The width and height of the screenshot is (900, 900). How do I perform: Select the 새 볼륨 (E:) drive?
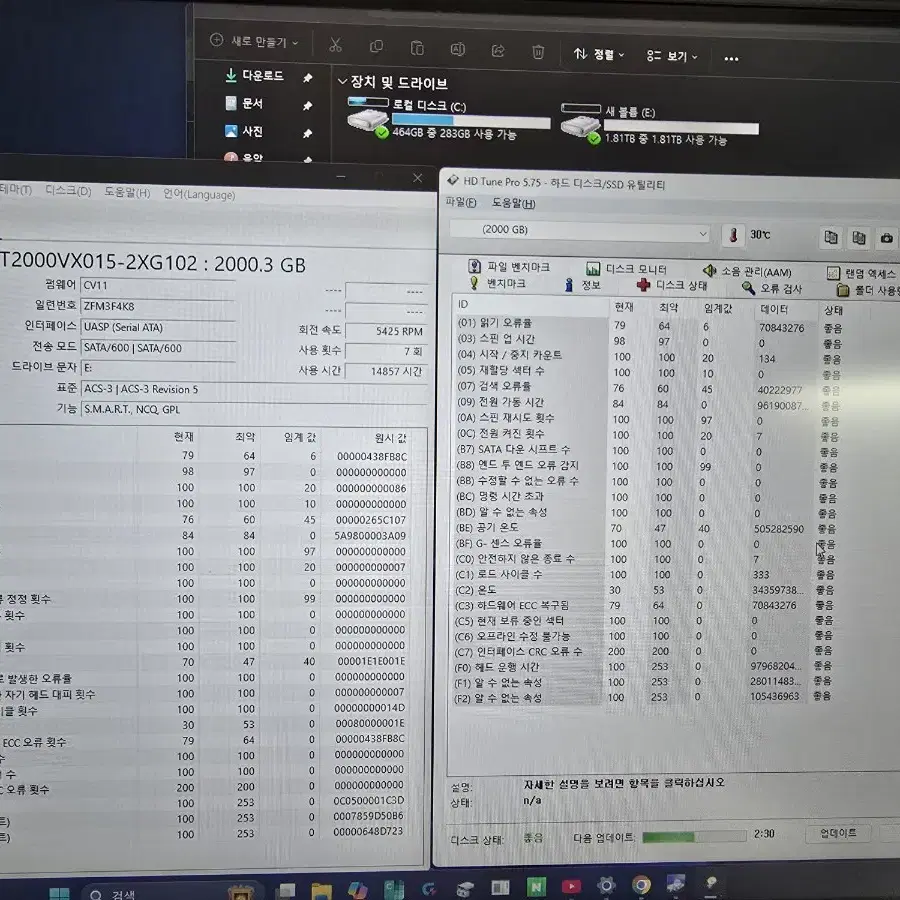coord(660,125)
